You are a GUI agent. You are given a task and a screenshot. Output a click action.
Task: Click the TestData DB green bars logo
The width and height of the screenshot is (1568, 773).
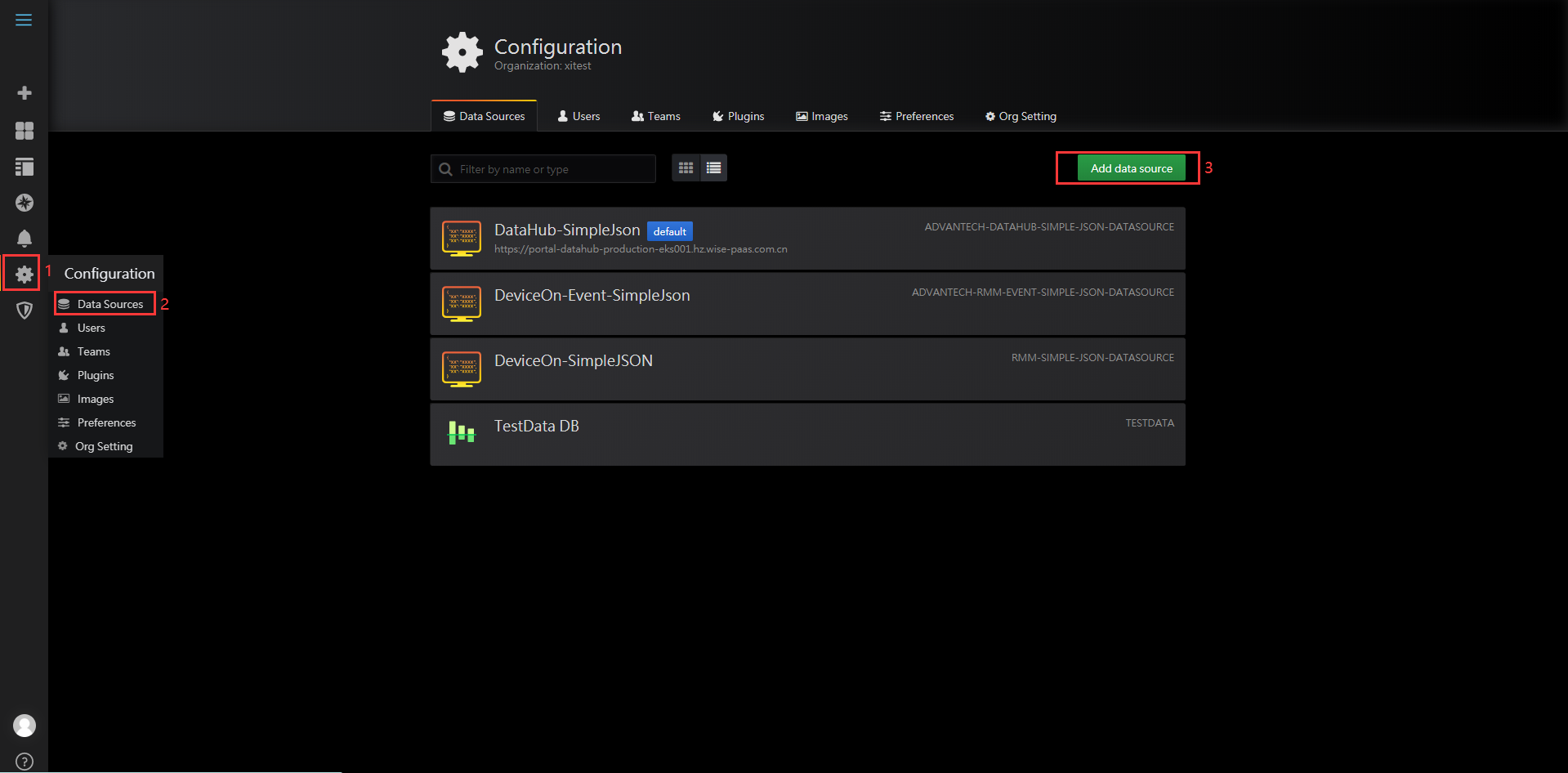[x=461, y=434]
